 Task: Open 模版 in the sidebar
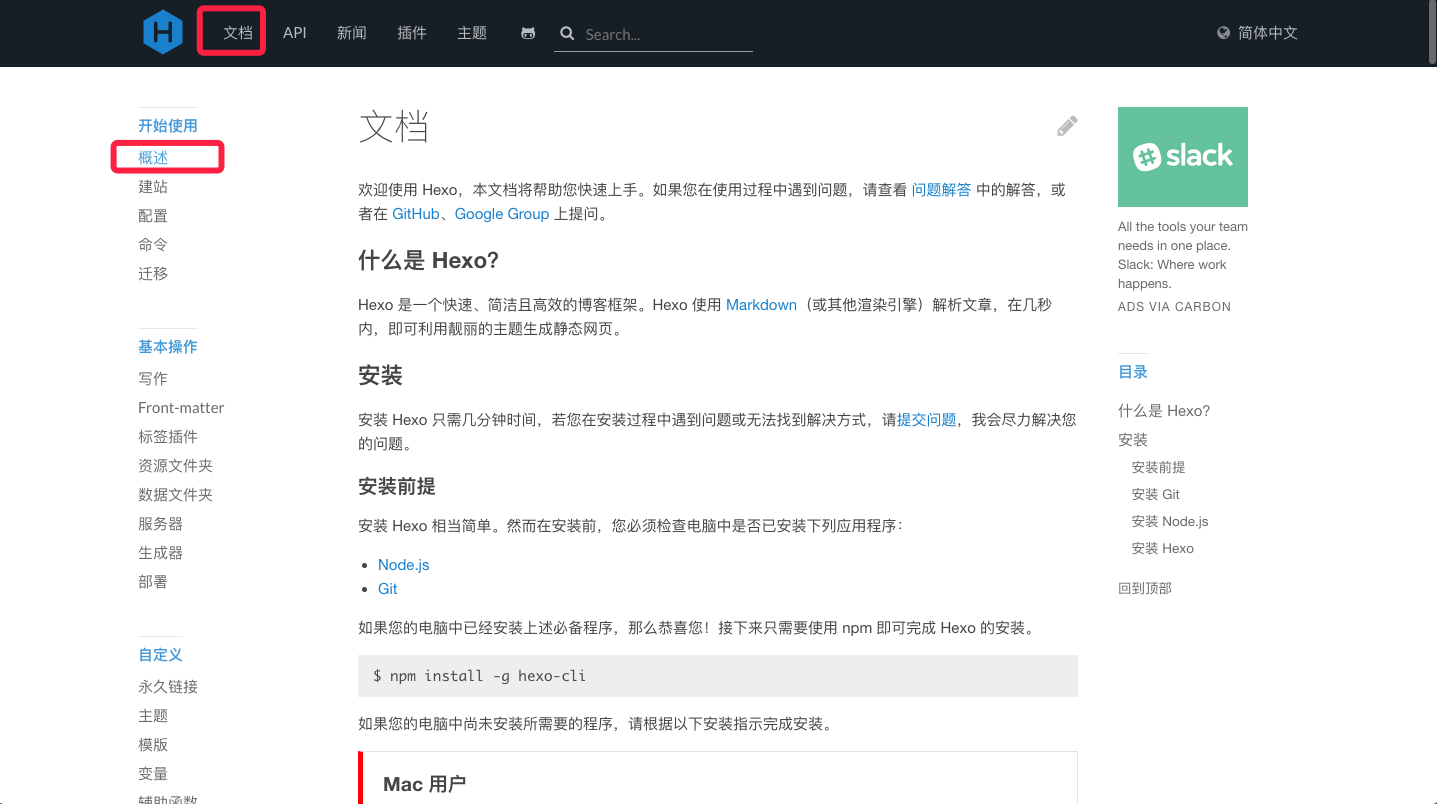click(153, 744)
